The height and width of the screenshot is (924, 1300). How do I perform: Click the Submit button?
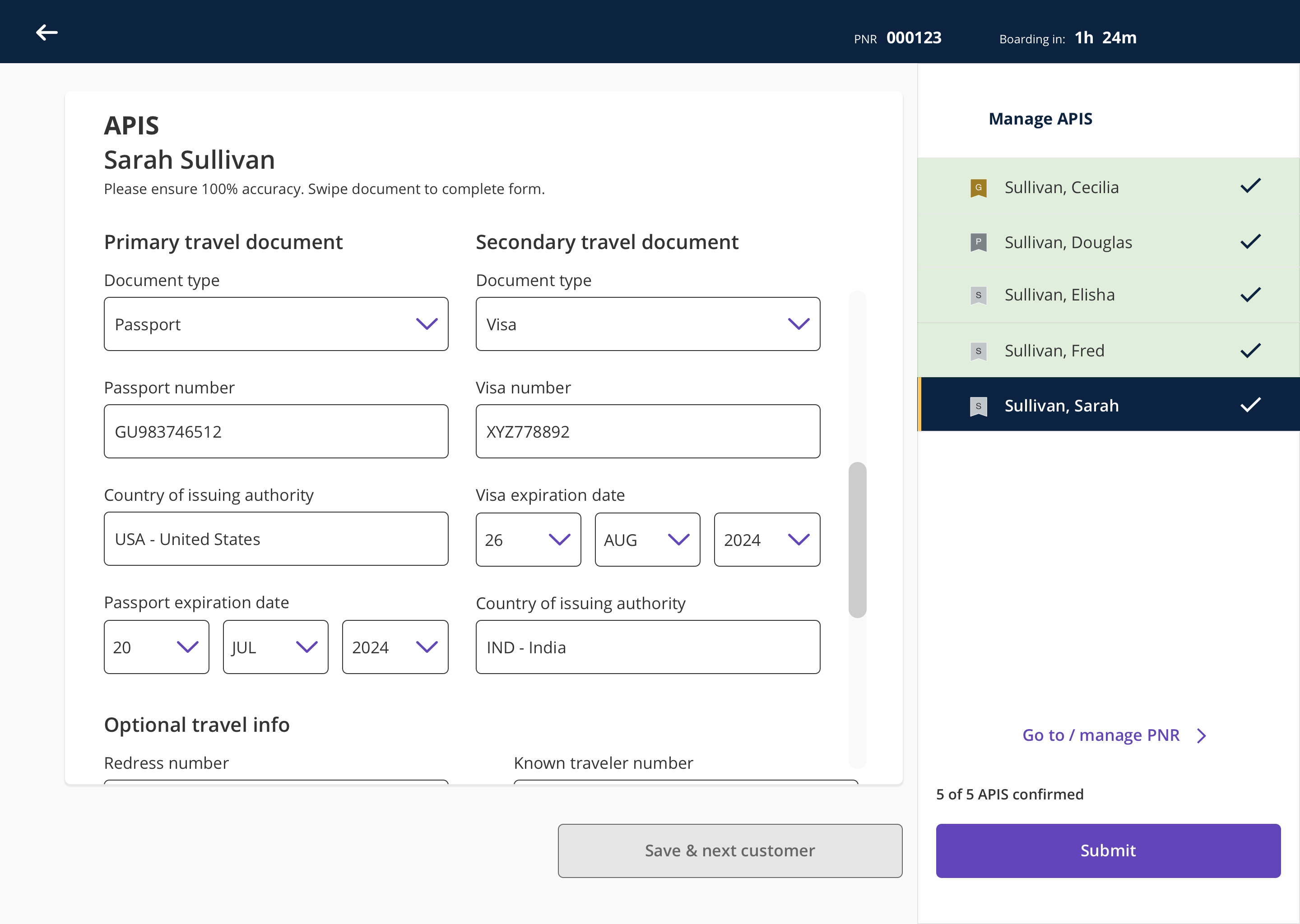[x=1108, y=850]
